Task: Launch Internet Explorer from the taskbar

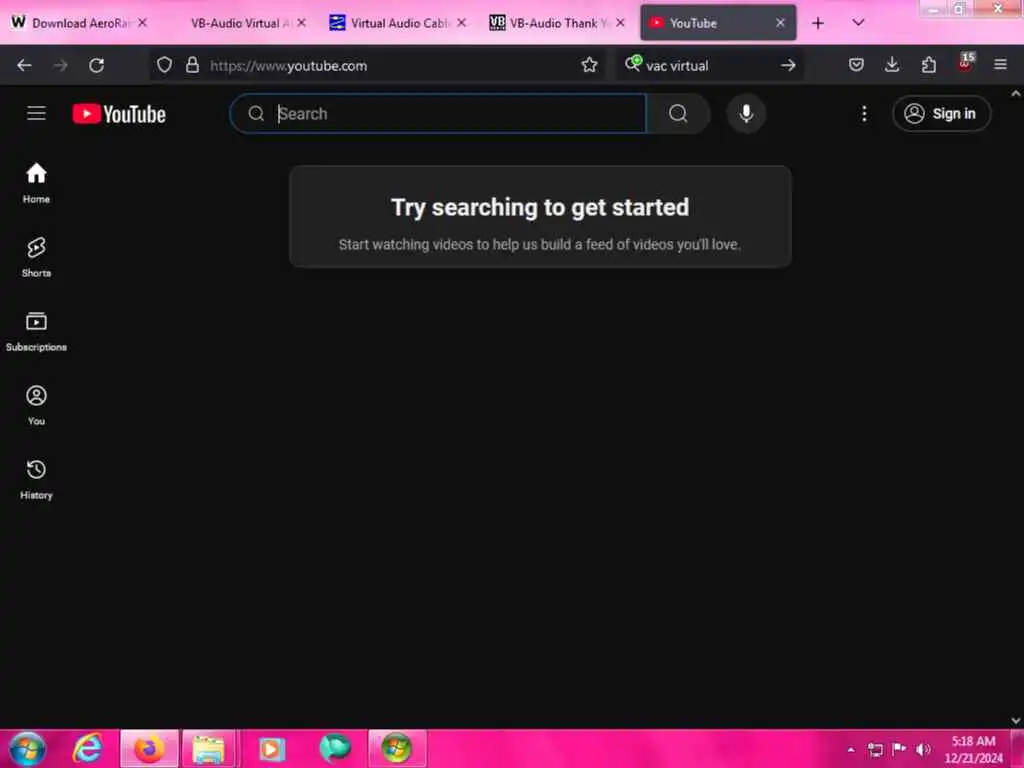Action: click(x=88, y=748)
